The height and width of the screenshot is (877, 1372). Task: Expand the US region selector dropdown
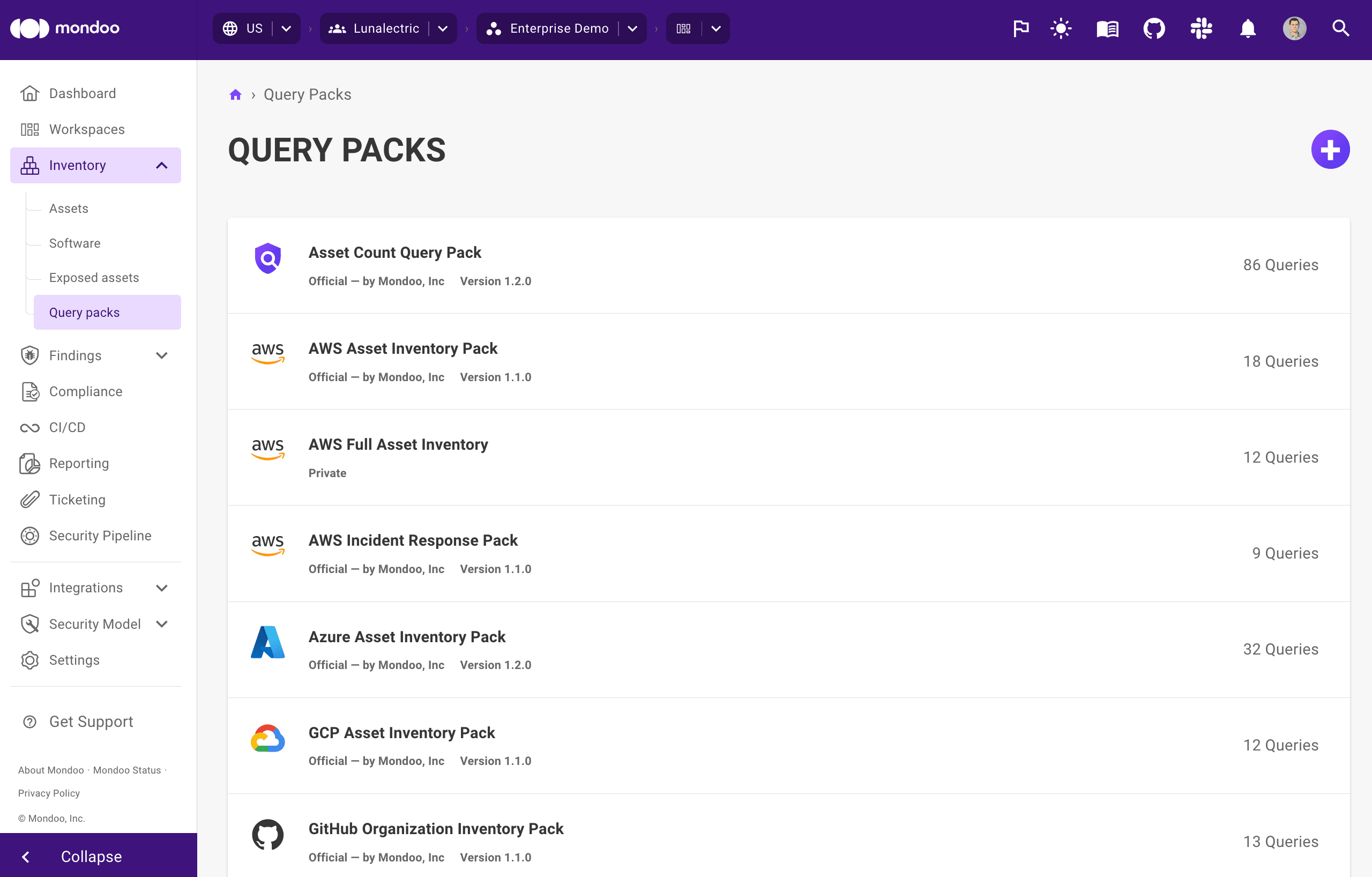click(287, 28)
